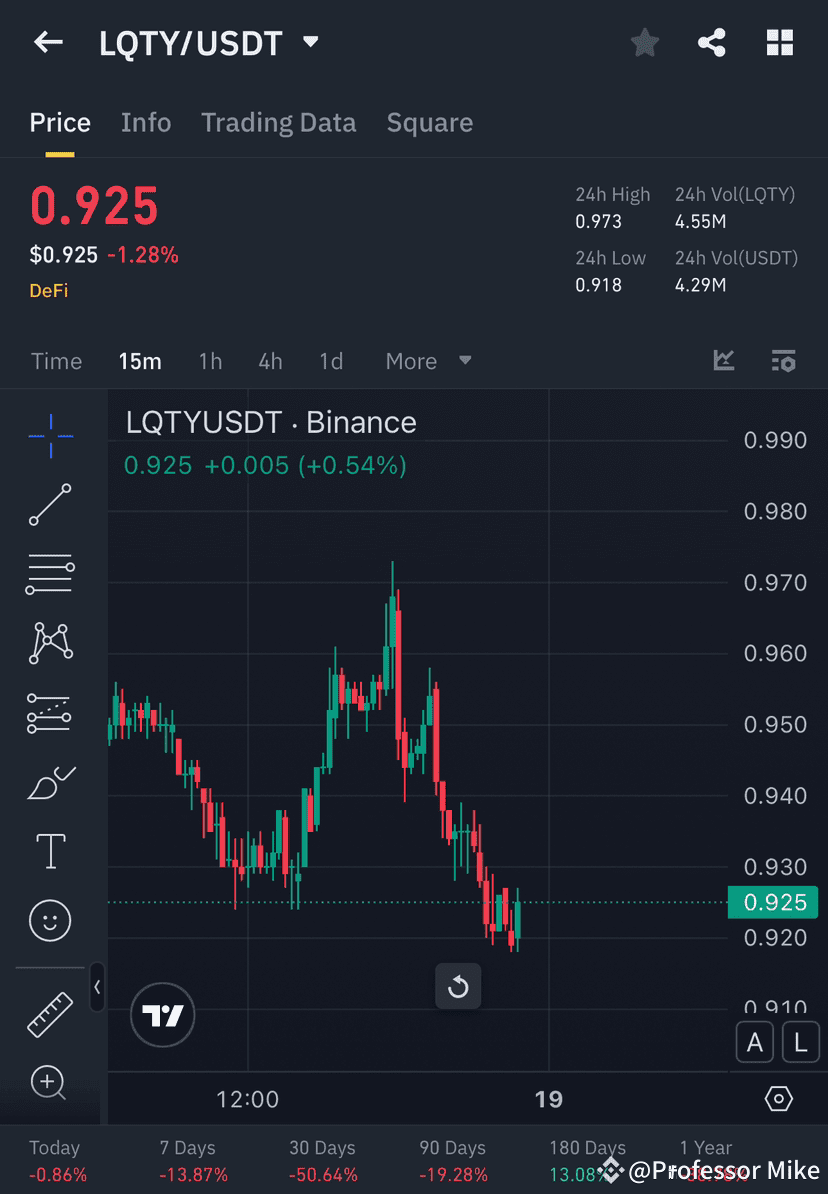Open the Info tab
This screenshot has height=1194, width=828.
coord(146,122)
